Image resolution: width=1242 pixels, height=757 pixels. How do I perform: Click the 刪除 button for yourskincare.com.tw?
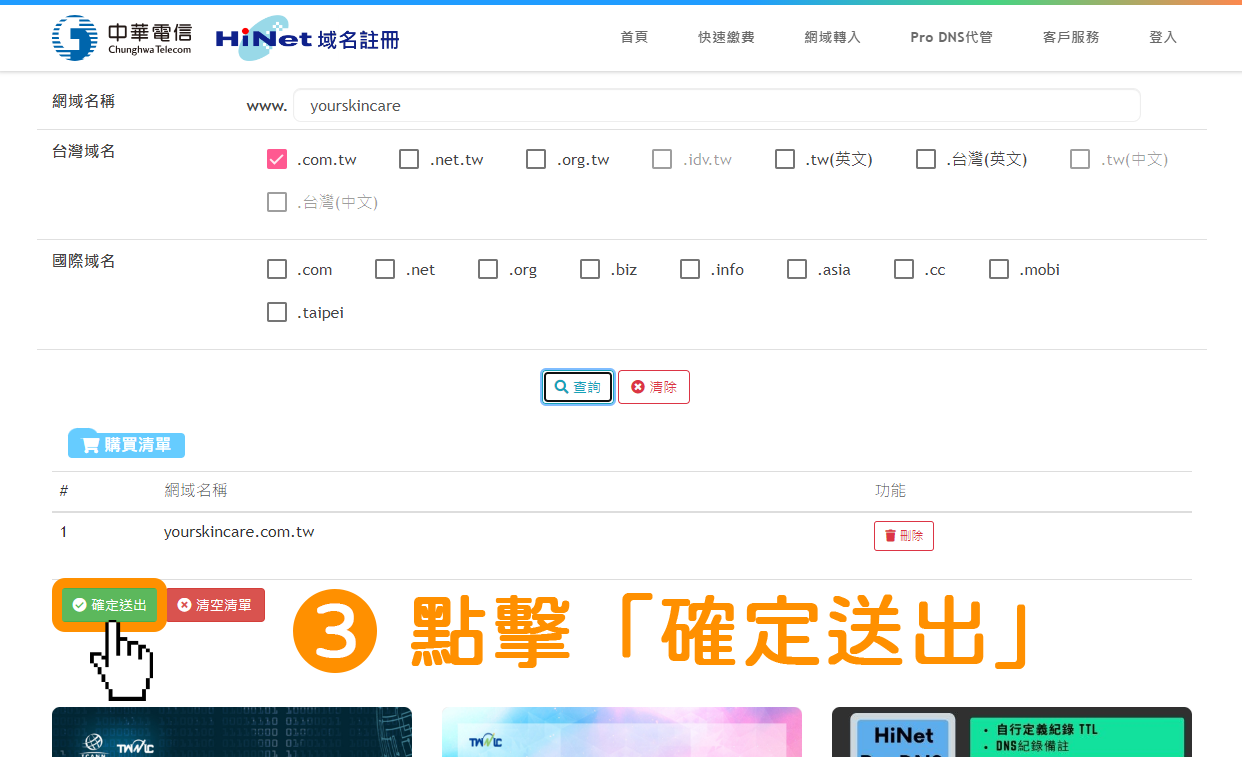click(904, 536)
